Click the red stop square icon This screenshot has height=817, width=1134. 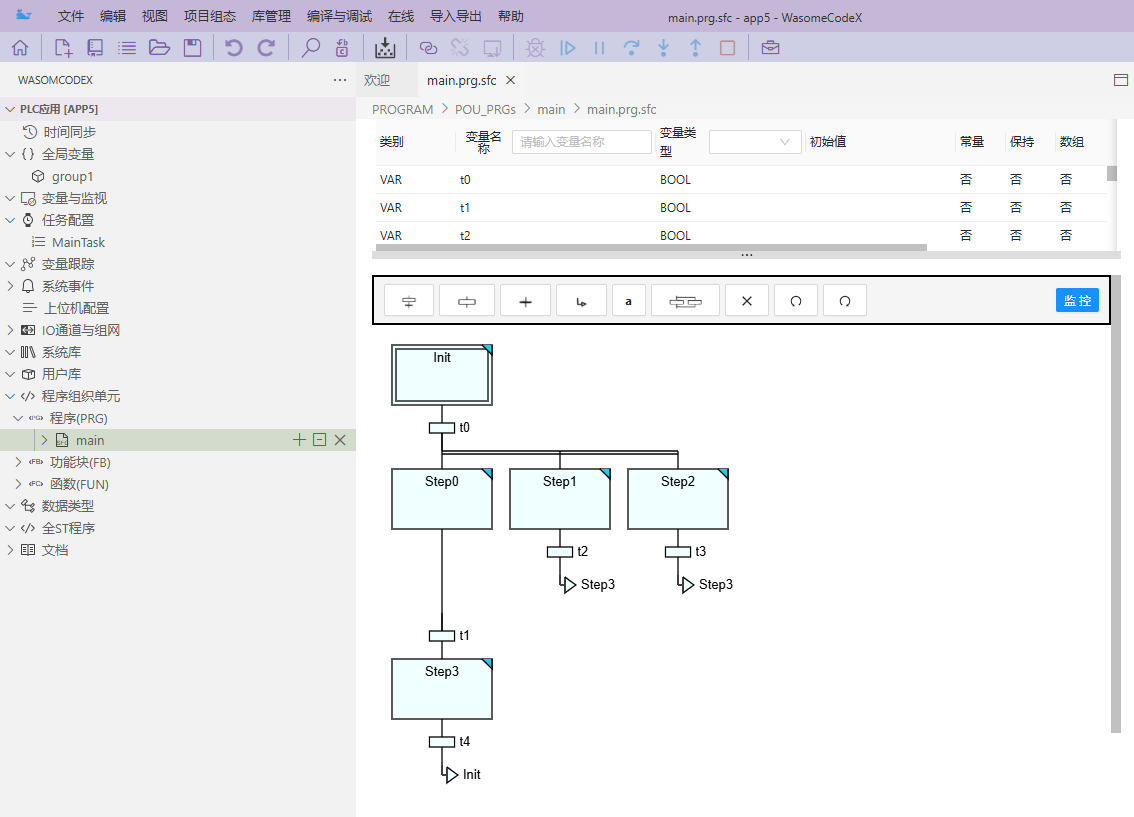(728, 48)
